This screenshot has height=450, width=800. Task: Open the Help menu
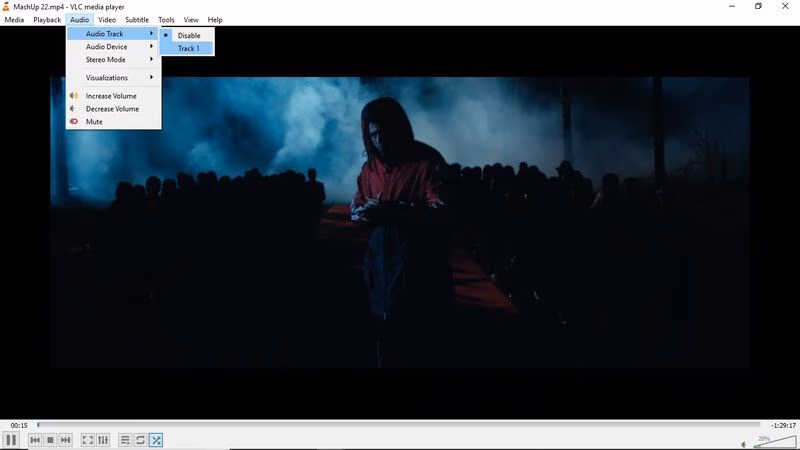215,20
